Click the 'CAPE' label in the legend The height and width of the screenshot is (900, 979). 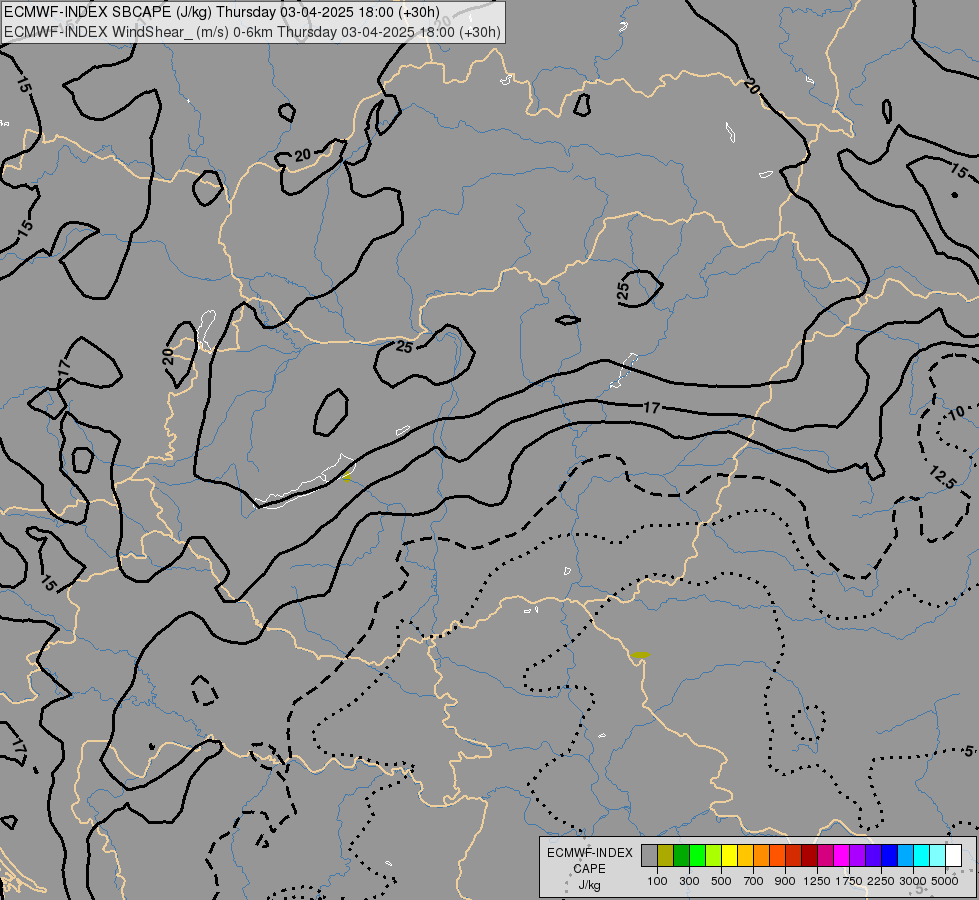(589, 869)
